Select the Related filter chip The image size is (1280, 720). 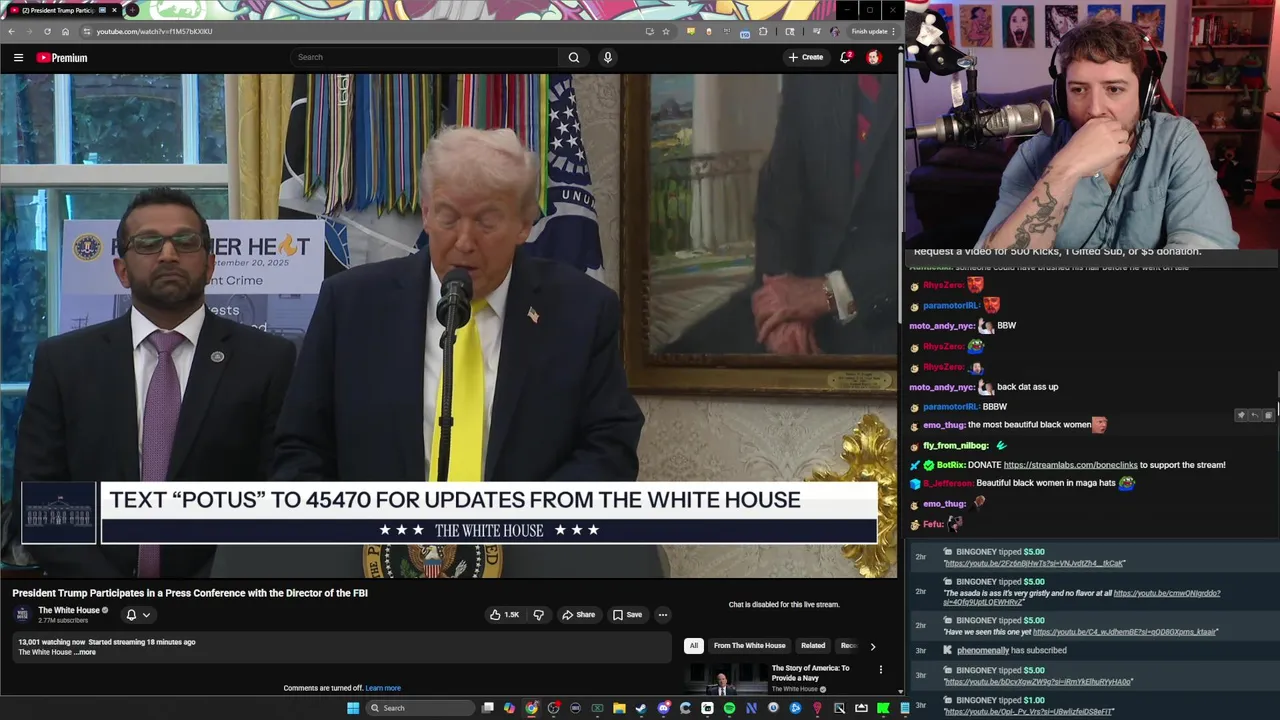pyautogui.click(x=813, y=646)
